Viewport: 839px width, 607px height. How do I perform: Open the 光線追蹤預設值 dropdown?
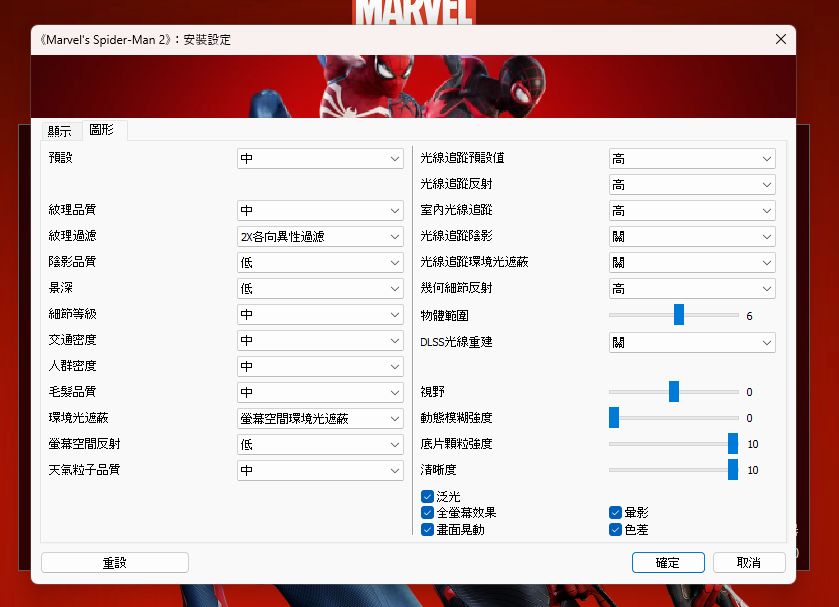tap(692, 158)
